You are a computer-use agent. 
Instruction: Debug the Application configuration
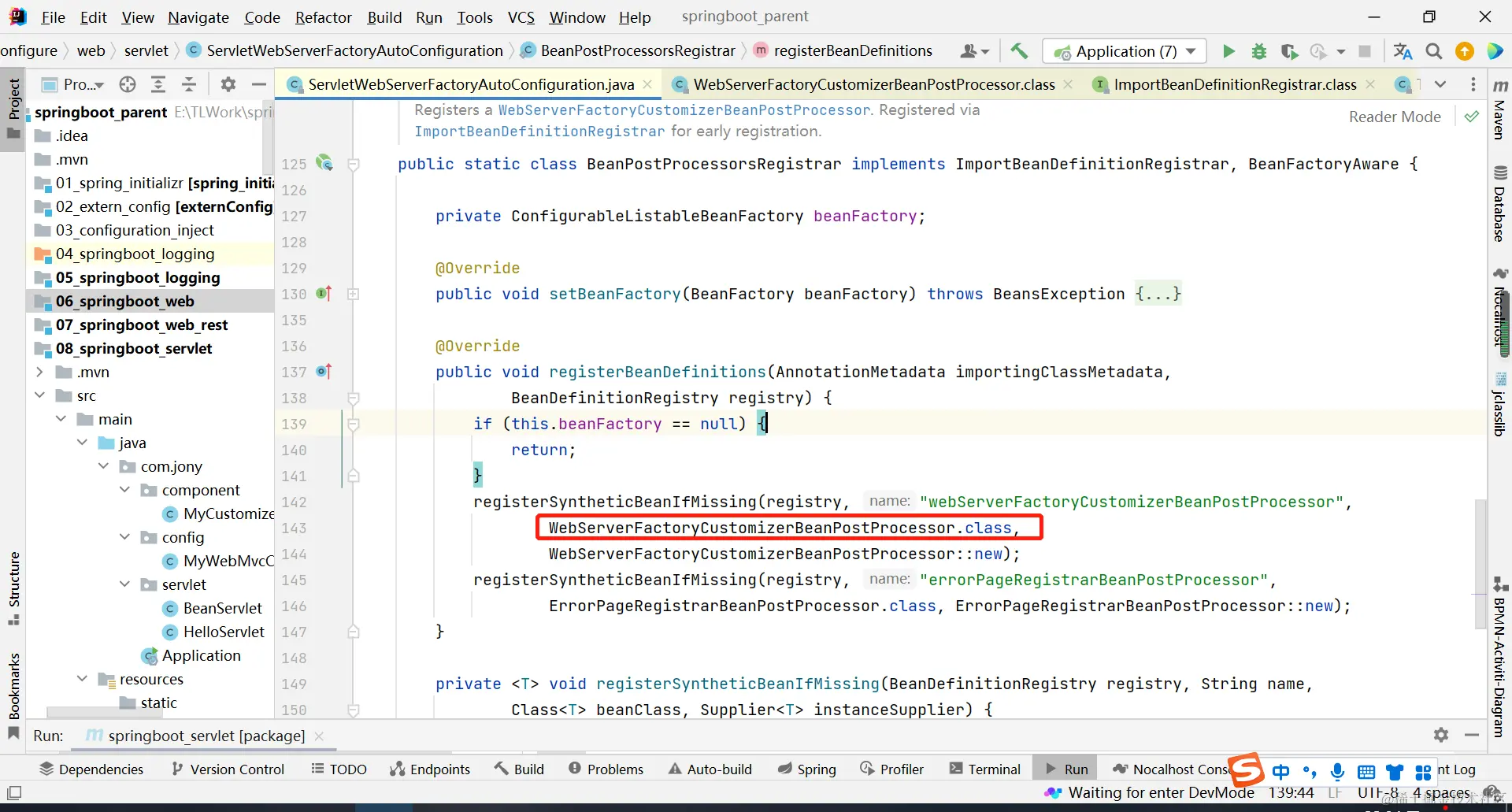click(1259, 51)
